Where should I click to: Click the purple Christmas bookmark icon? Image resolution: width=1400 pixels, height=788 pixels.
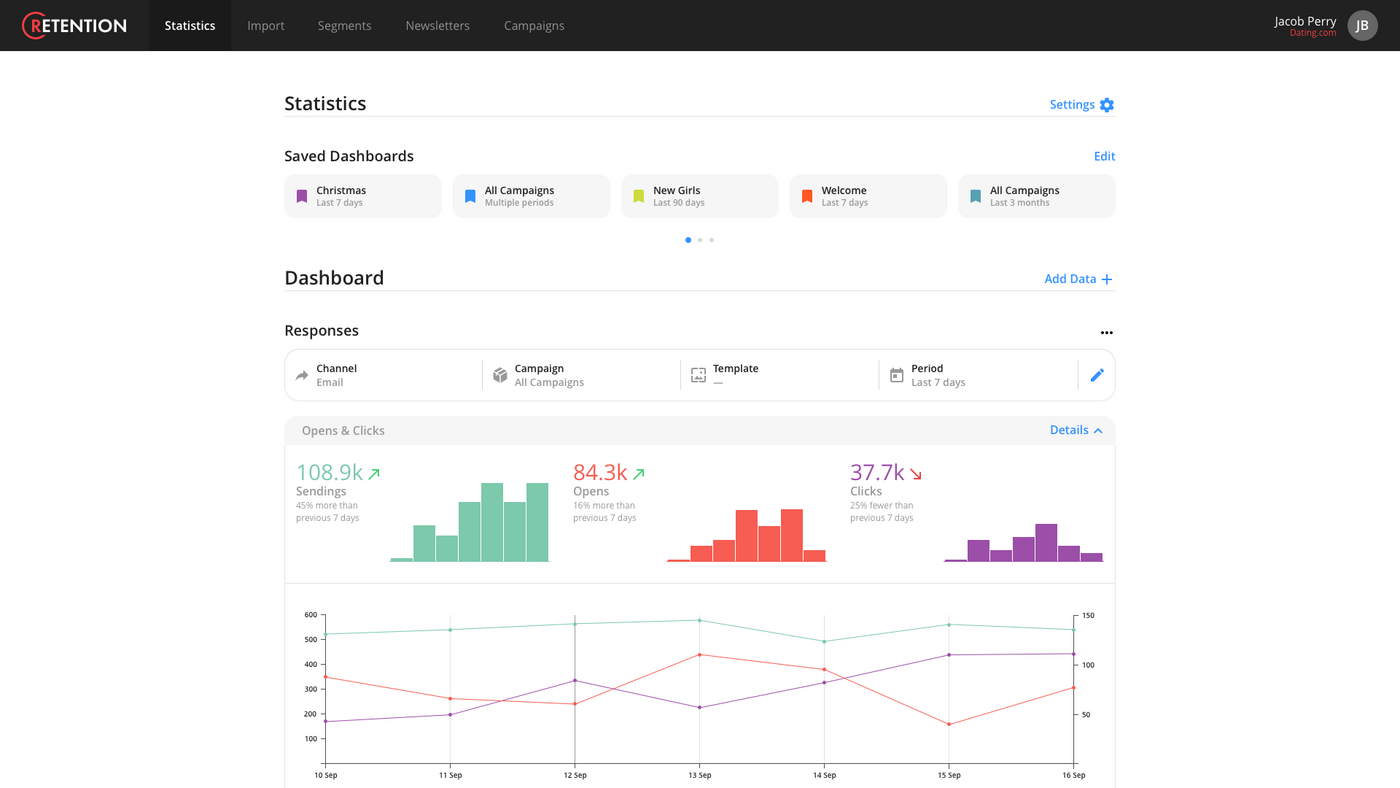tap(302, 196)
